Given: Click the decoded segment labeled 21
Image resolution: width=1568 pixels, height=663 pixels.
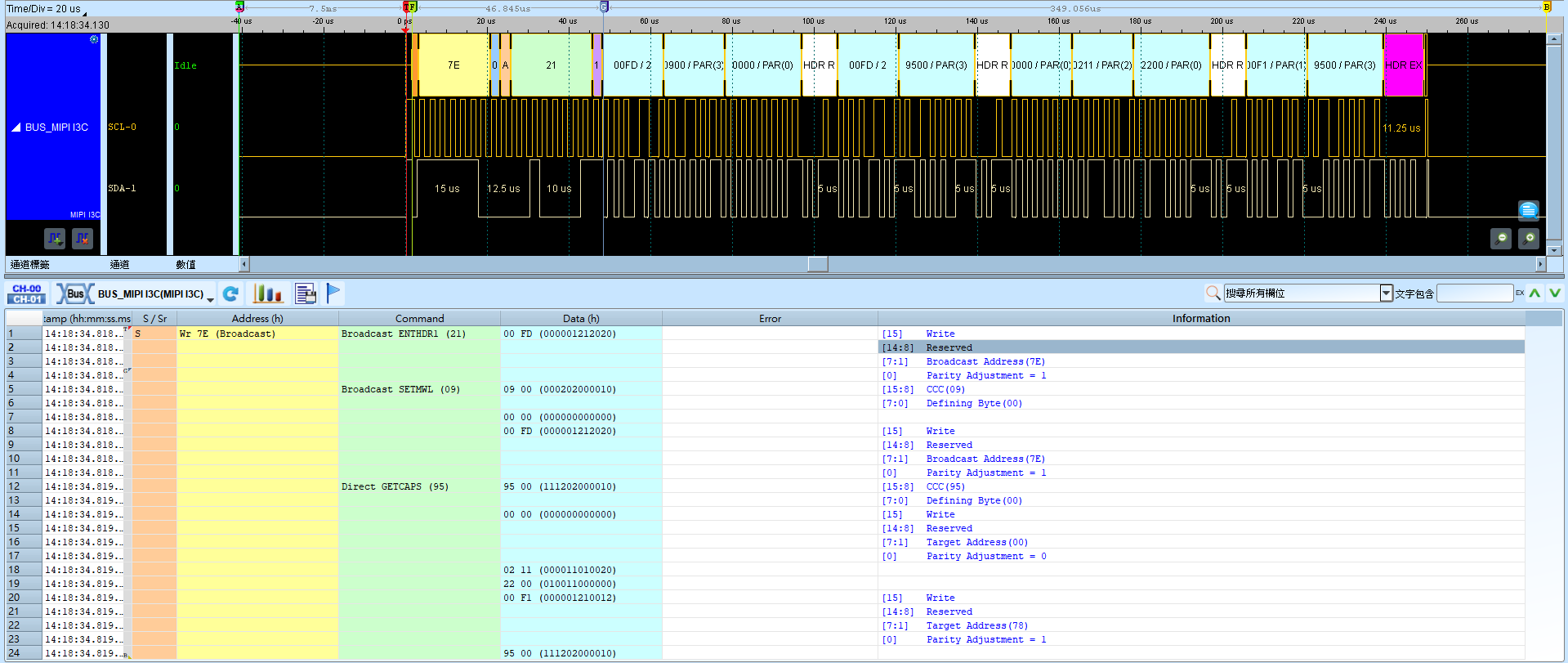Looking at the screenshot, I should click(551, 65).
